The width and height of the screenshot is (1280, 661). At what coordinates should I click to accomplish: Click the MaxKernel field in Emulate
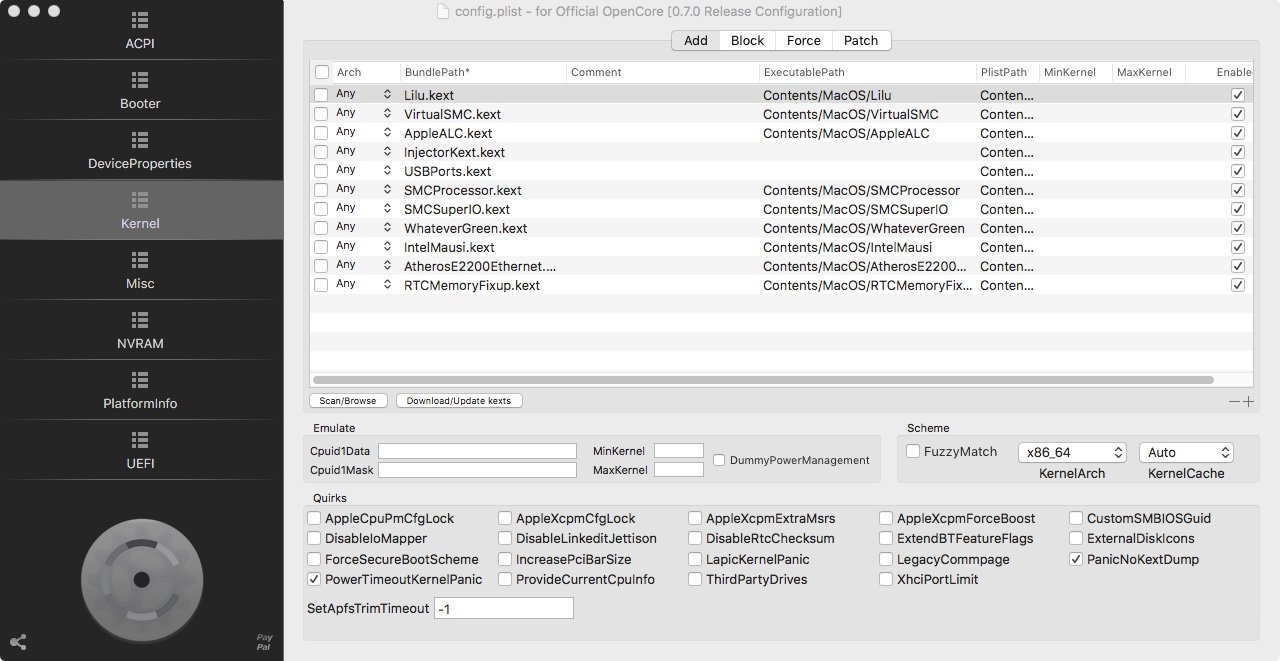coord(679,470)
